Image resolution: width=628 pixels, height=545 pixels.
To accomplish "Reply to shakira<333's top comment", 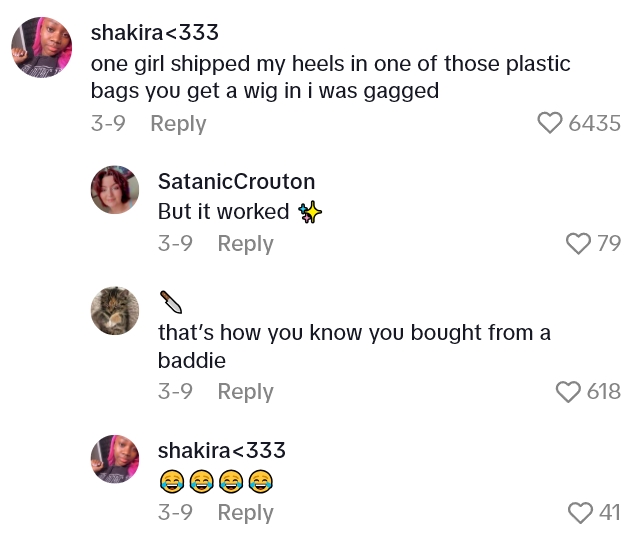I will coord(178,123).
